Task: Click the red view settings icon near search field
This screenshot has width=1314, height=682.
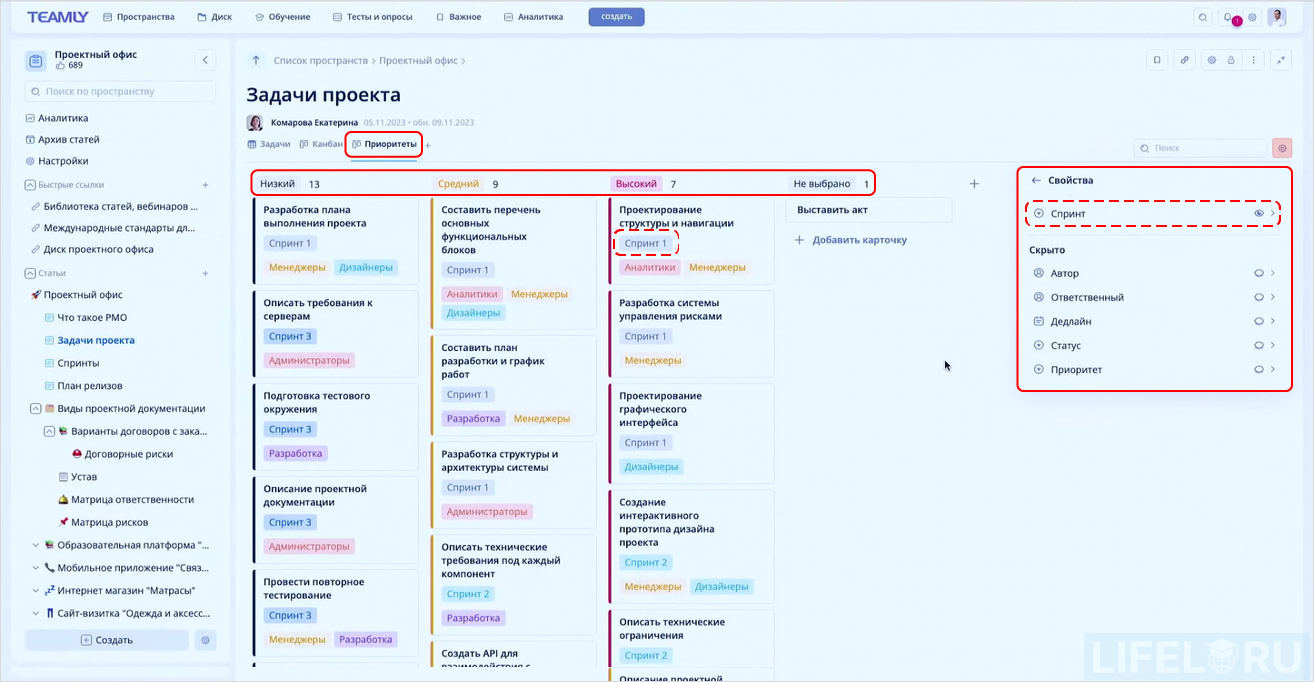Action: coord(1282,147)
